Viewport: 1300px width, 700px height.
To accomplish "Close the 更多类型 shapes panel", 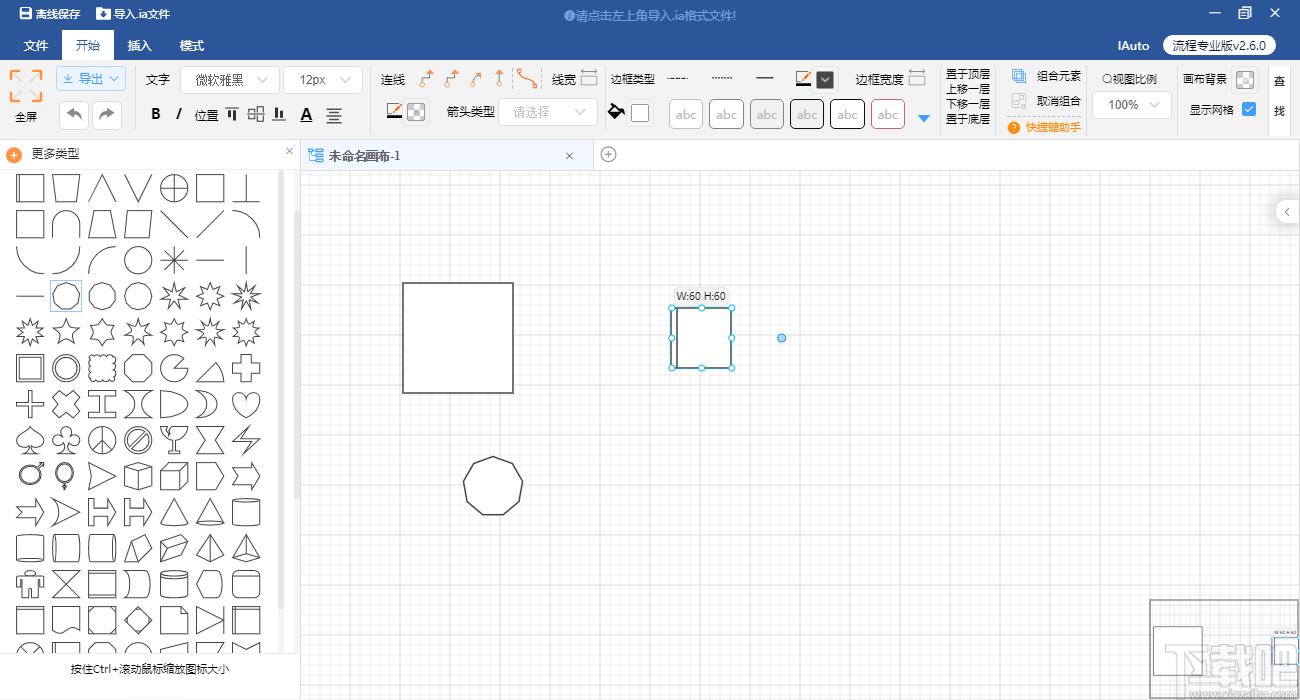I will [290, 152].
